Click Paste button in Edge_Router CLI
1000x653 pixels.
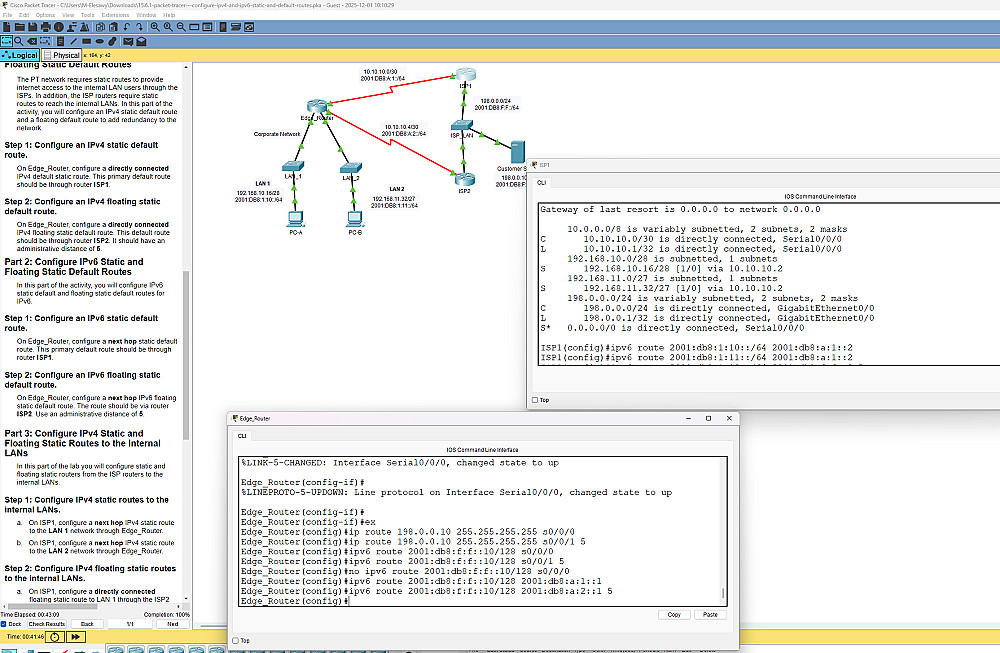click(x=710, y=615)
